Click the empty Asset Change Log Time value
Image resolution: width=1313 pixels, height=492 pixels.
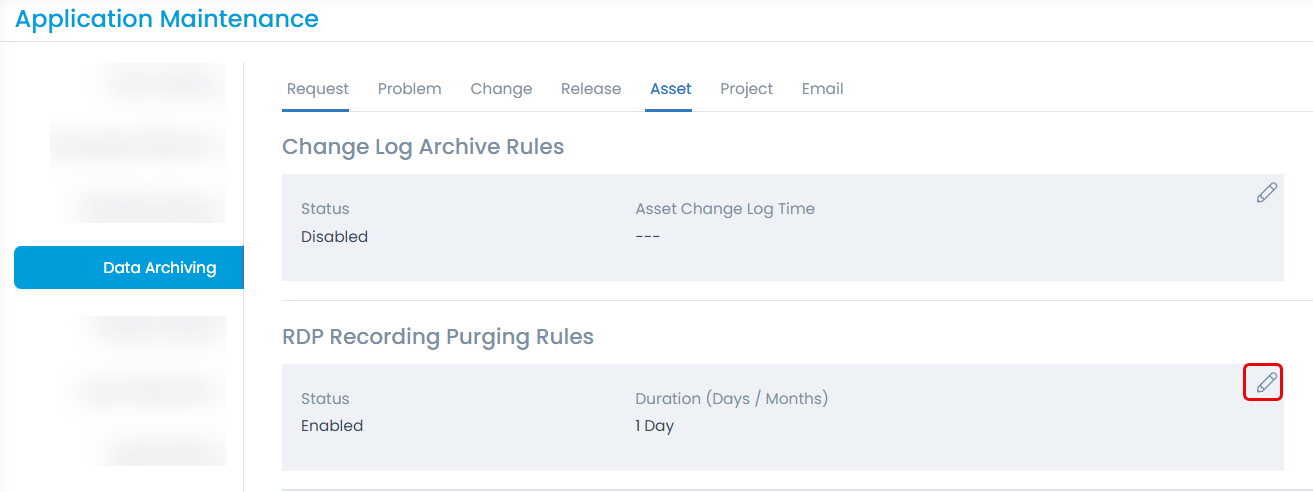(648, 237)
